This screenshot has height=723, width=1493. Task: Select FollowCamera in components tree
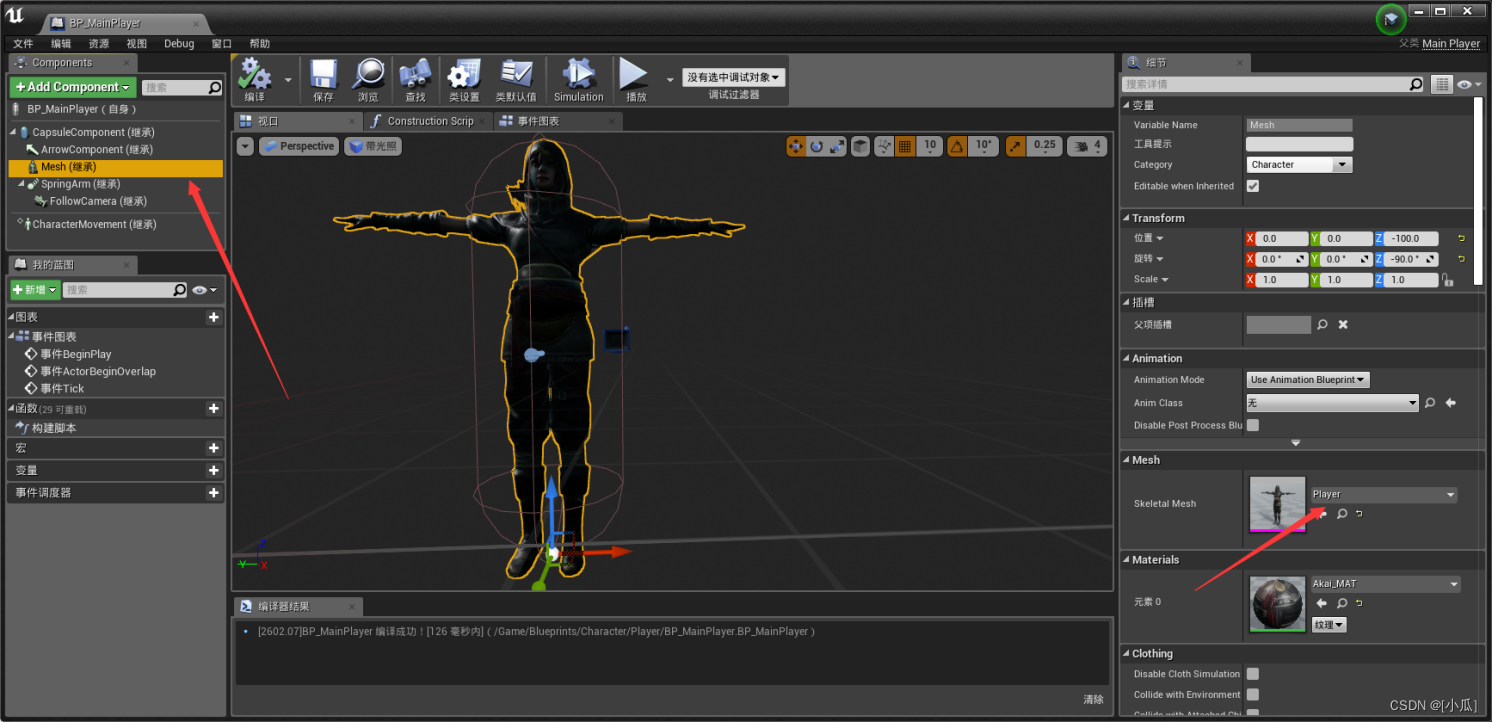[x=97, y=201]
